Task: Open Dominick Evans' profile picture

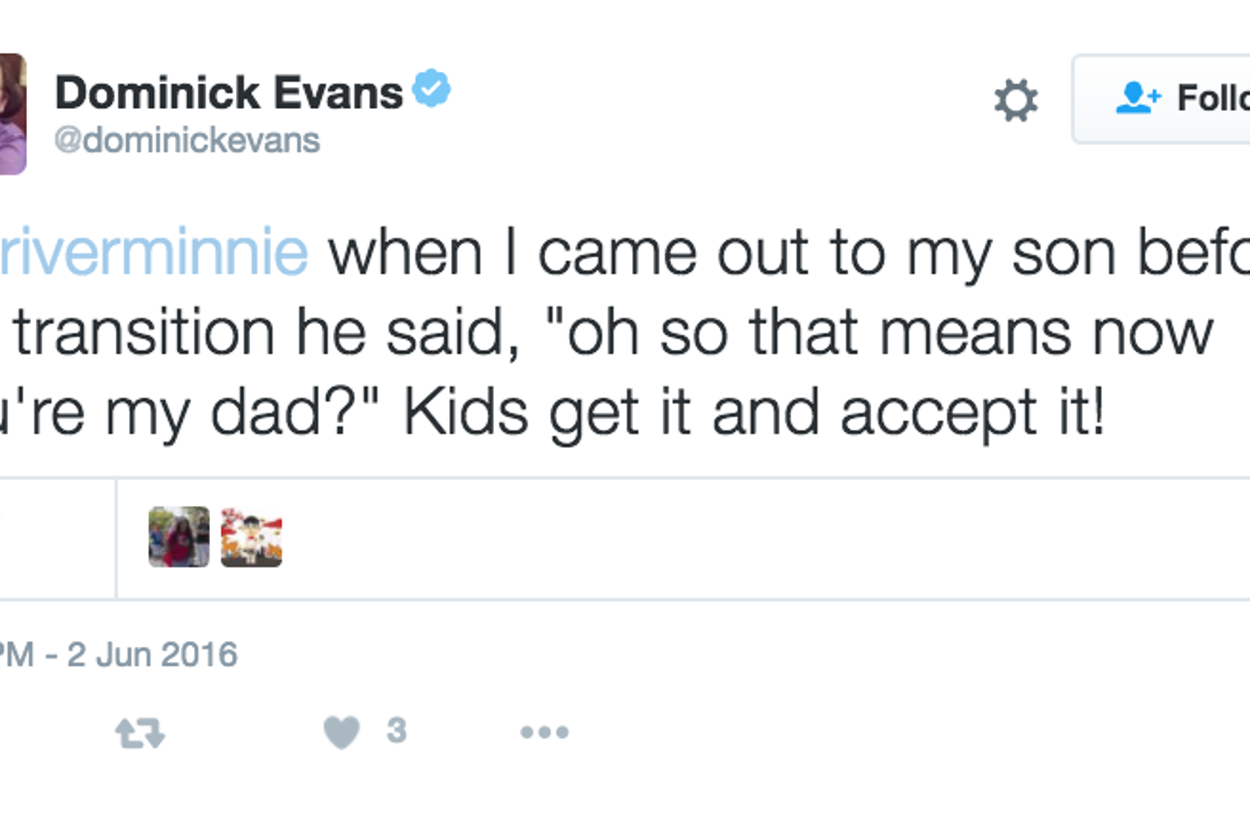Action: coord(12,114)
